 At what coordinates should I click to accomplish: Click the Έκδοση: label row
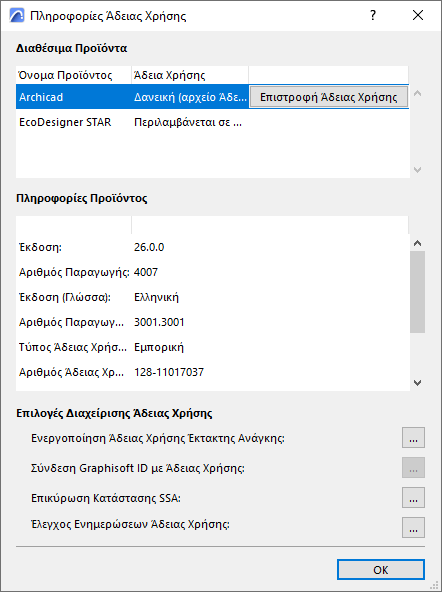40,247
